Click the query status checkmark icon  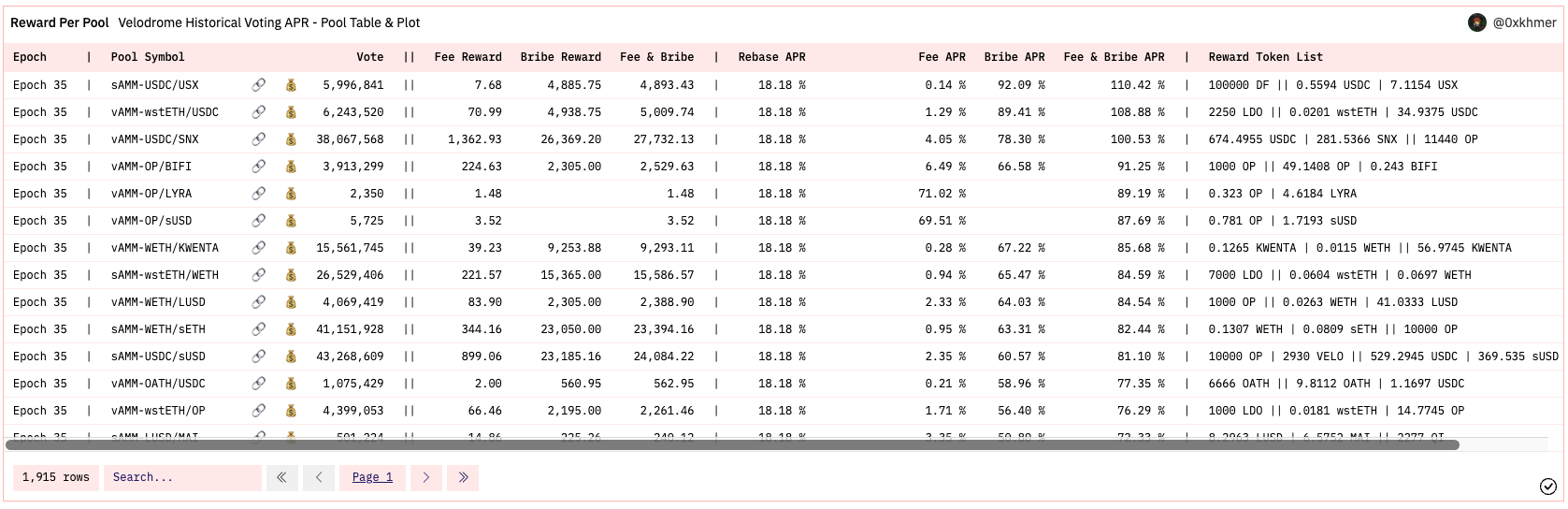(1547, 486)
